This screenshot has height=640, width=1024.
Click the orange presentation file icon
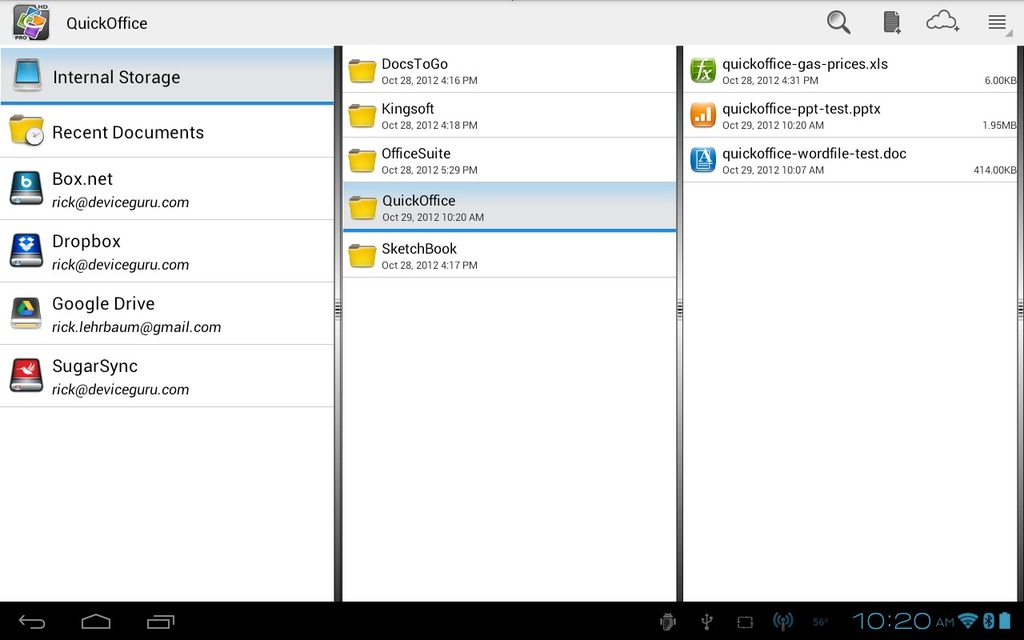point(703,115)
